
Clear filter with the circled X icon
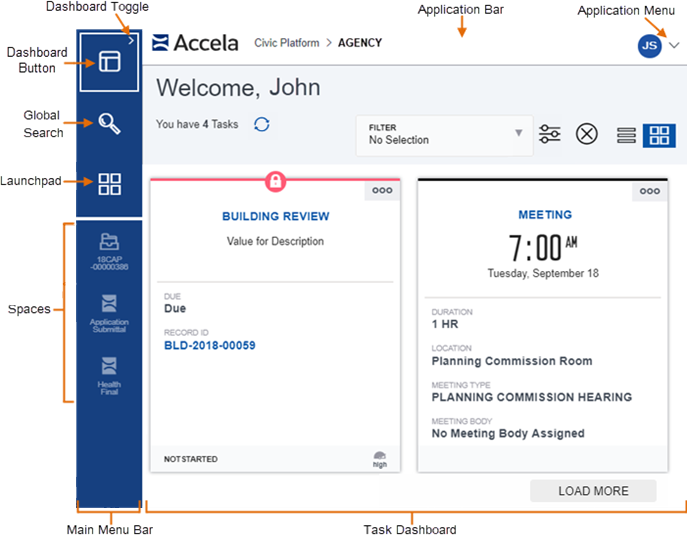pos(586,134)
